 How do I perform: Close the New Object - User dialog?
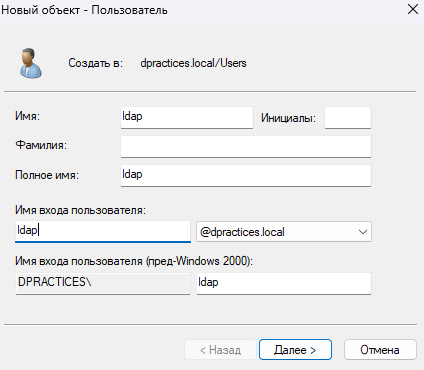pos(413,9)
